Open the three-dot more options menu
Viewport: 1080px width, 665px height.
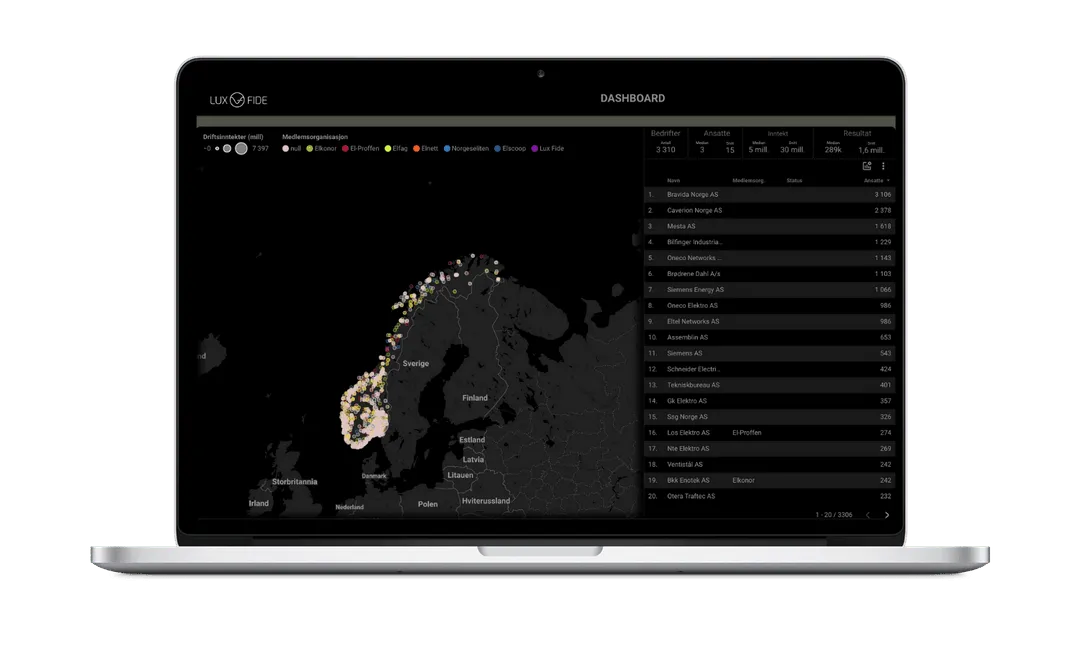coord(883,166)
